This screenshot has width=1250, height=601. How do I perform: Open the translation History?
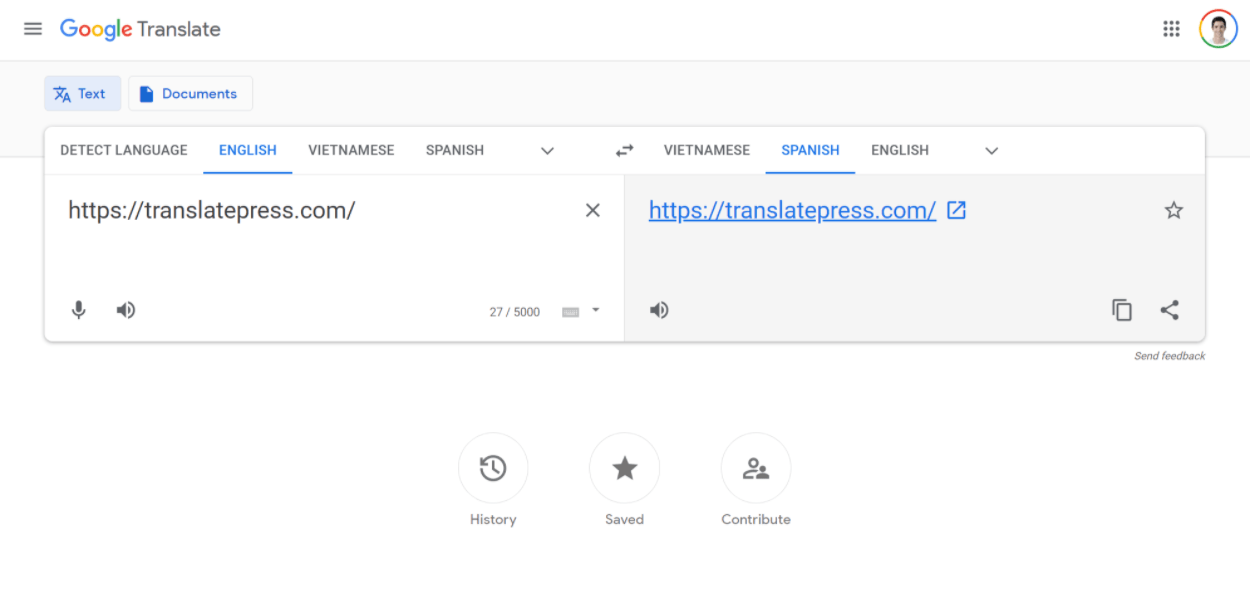click(493, 468)
